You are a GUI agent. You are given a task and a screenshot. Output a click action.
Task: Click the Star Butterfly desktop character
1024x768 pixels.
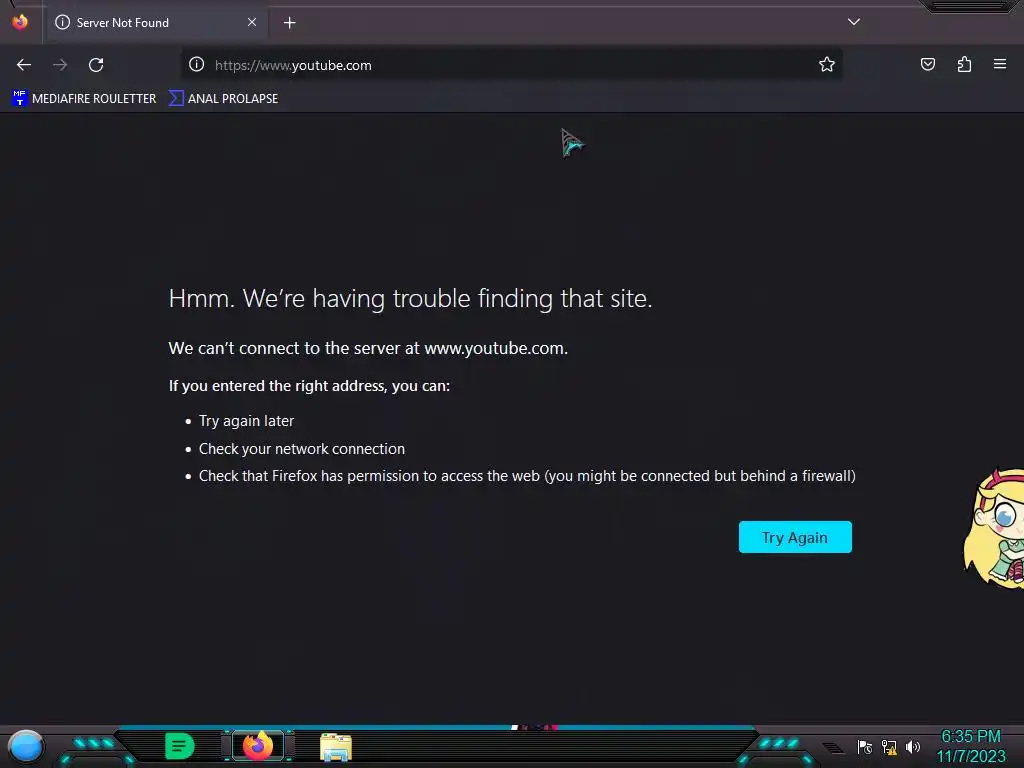pos(995,528)
